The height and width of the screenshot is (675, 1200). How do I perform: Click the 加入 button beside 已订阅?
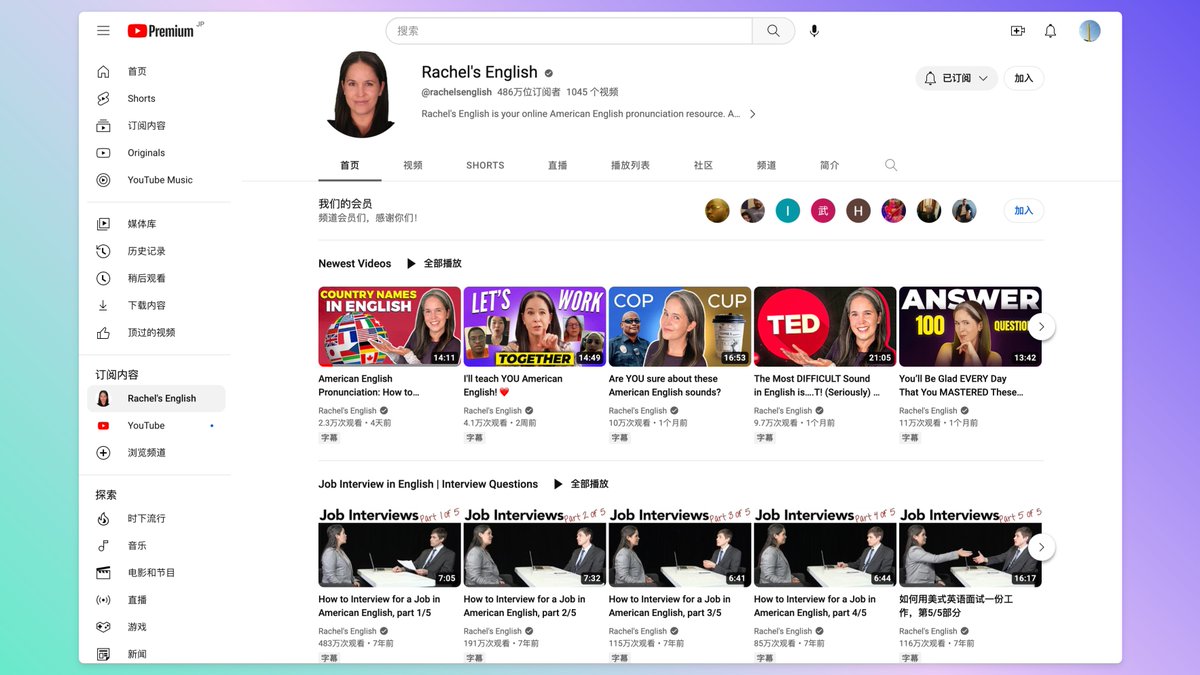1023,78
